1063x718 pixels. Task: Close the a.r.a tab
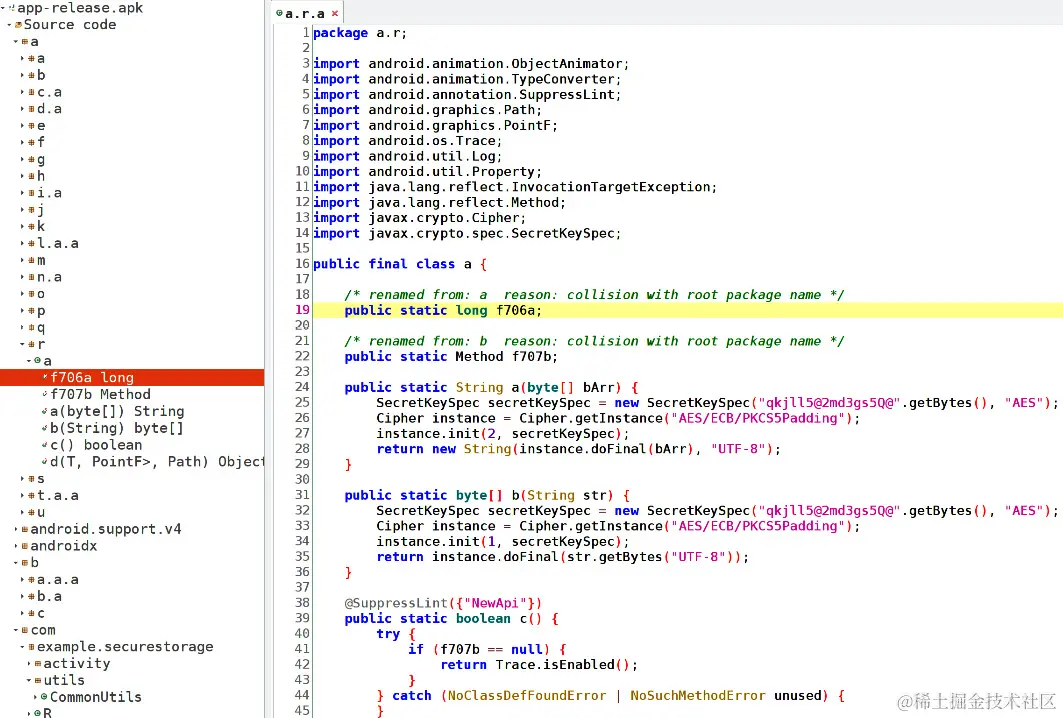(335, 13)
